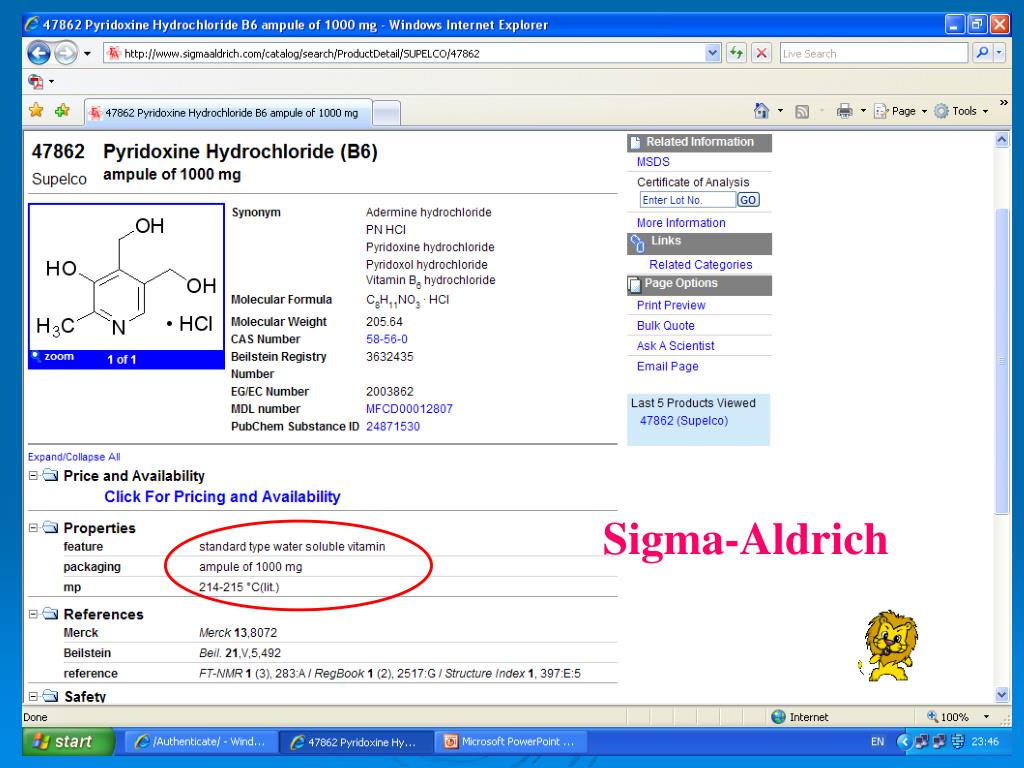Zoom the pyridoxine structure image
The image size is (1024, 768).
point(54,357)
